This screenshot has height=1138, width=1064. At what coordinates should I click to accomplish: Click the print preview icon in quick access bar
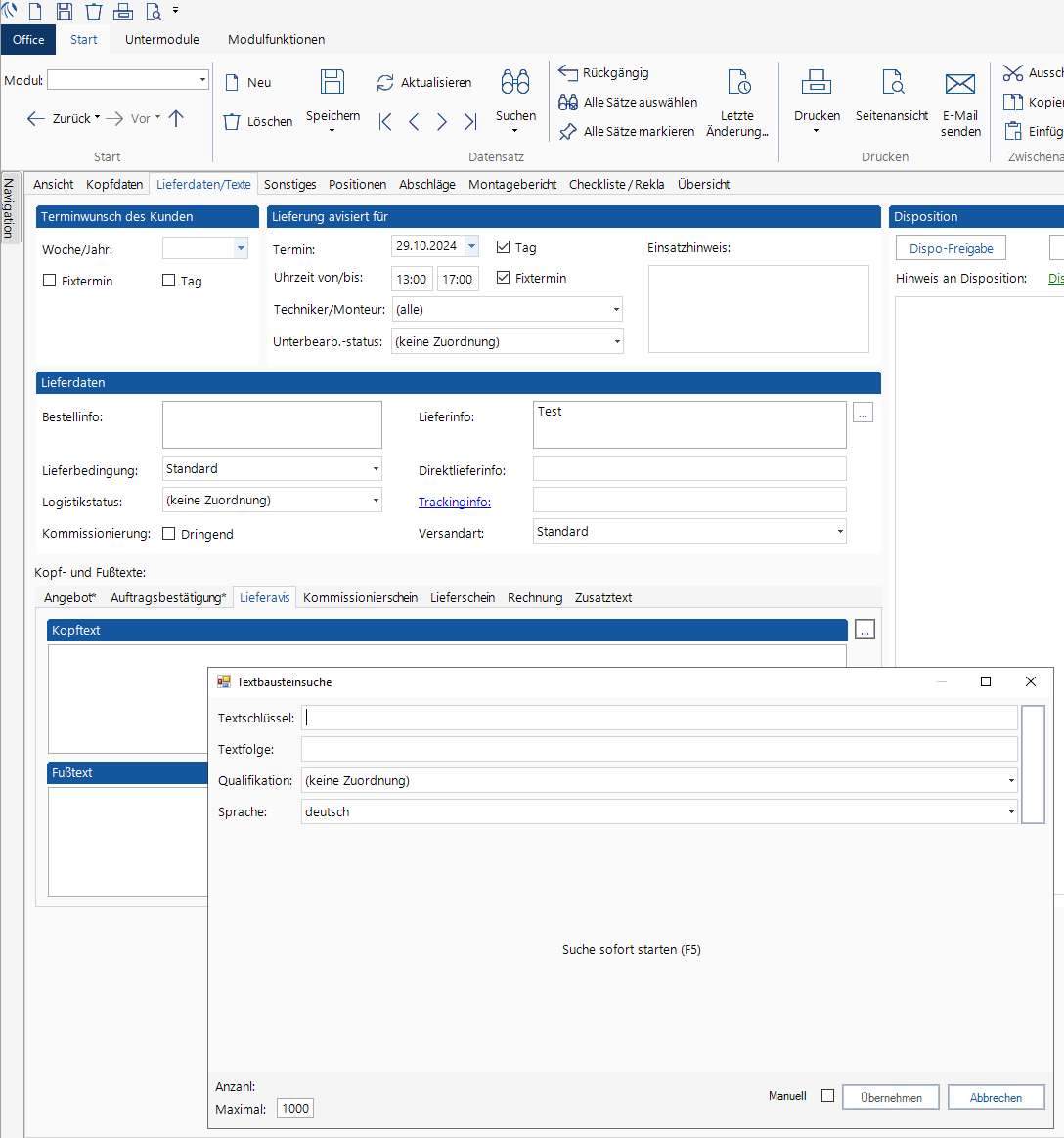click(154, 11)
